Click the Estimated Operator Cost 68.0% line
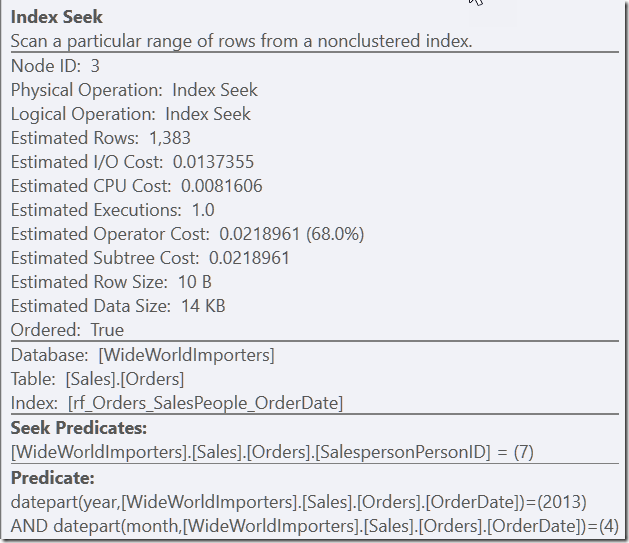Image resolution: width=629 pixels, height=543 pixels. tap(187, 234)
